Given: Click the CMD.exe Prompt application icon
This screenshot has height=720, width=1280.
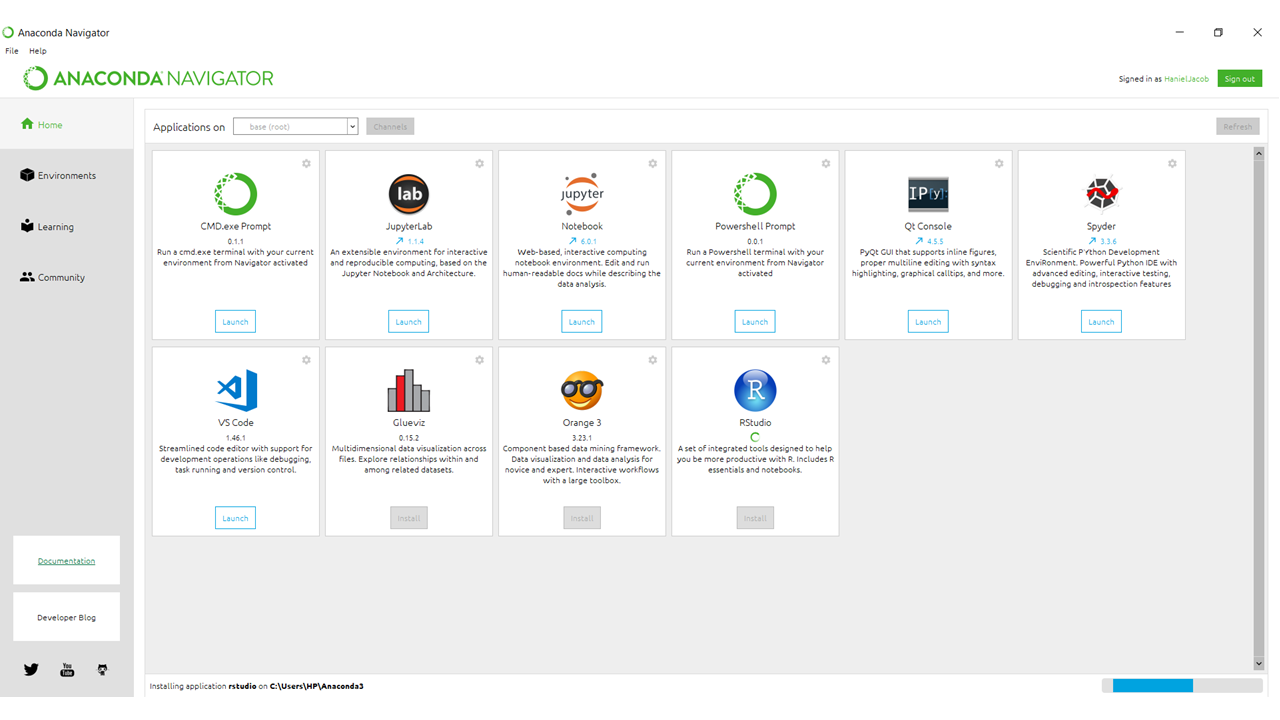Looking at the screenshot, I should [x=236, y=194].
